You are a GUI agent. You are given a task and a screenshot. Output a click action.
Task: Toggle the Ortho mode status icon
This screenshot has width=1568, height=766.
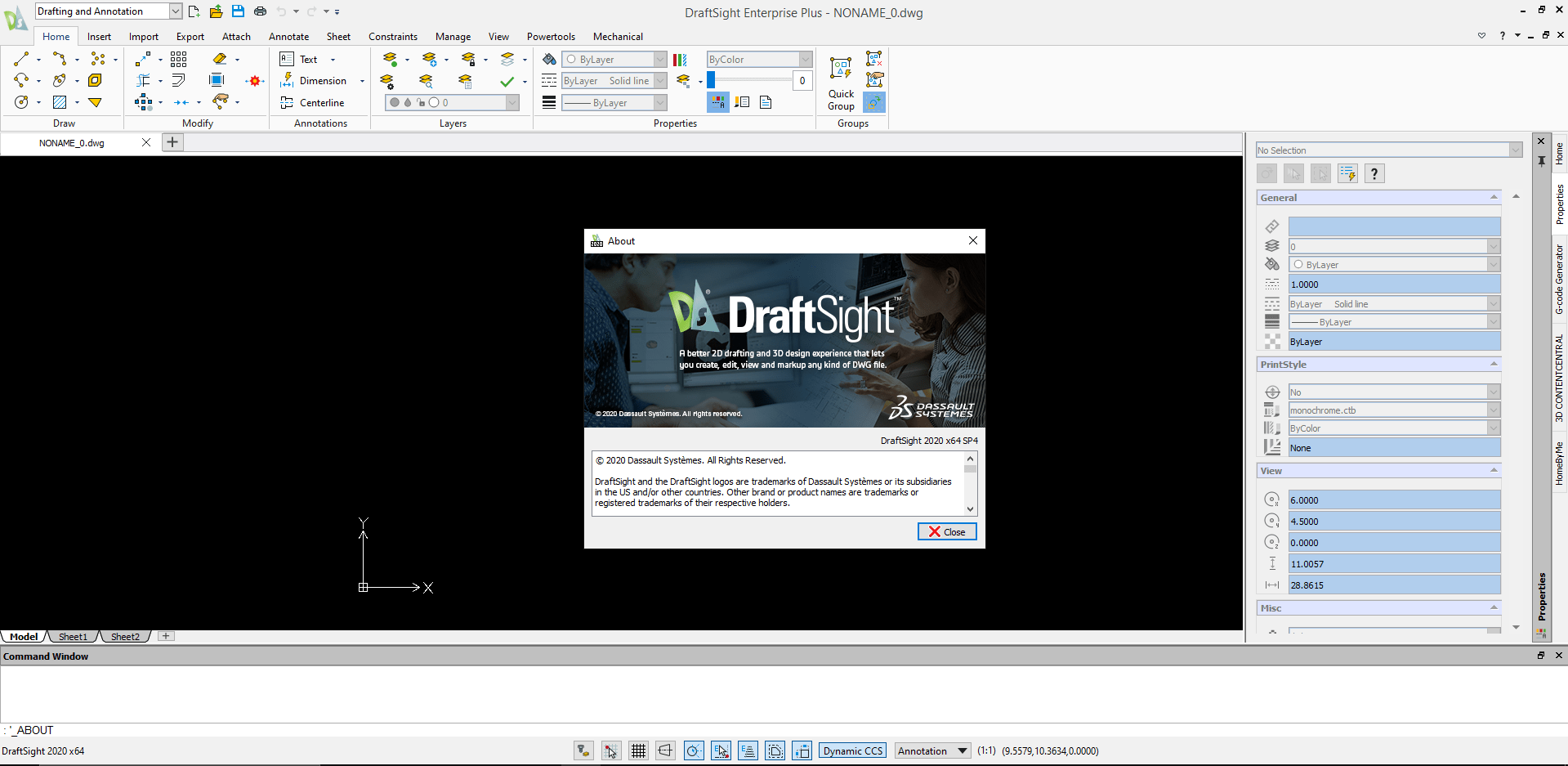(666, 750)
